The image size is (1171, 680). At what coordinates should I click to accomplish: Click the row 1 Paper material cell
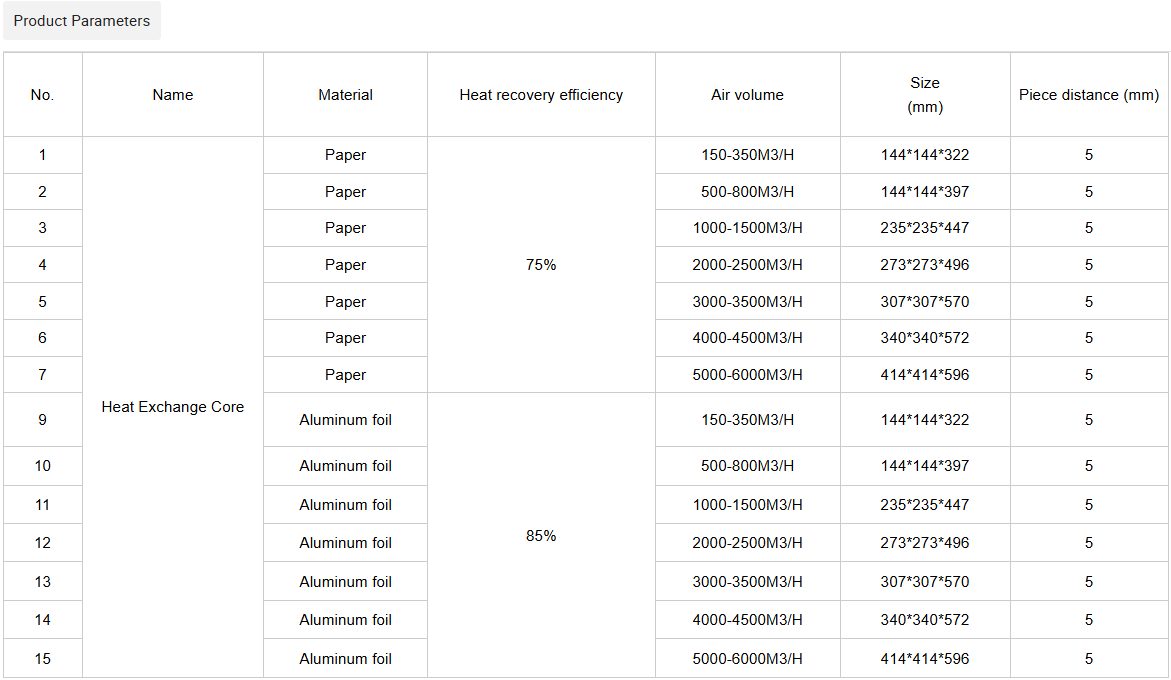tap(345, 155)
